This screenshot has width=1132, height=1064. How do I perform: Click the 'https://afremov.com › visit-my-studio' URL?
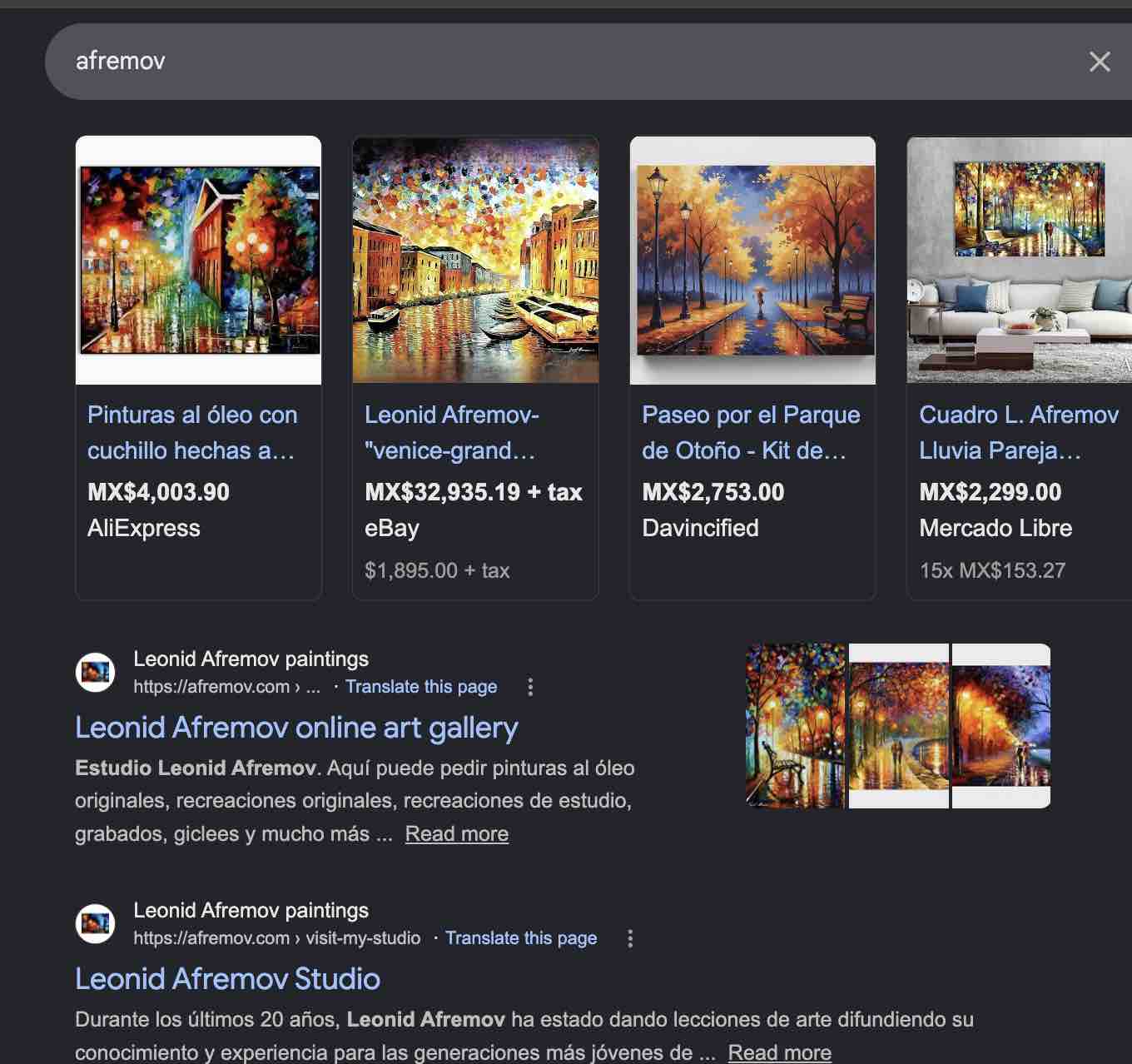276,938
